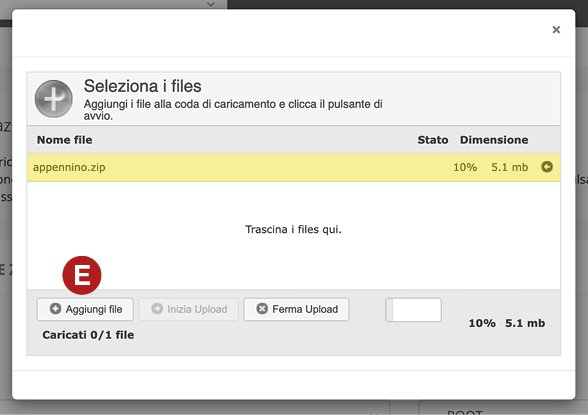
Task: Click the plus icon on Aggiungi file
Action: [x=56, y=309]
